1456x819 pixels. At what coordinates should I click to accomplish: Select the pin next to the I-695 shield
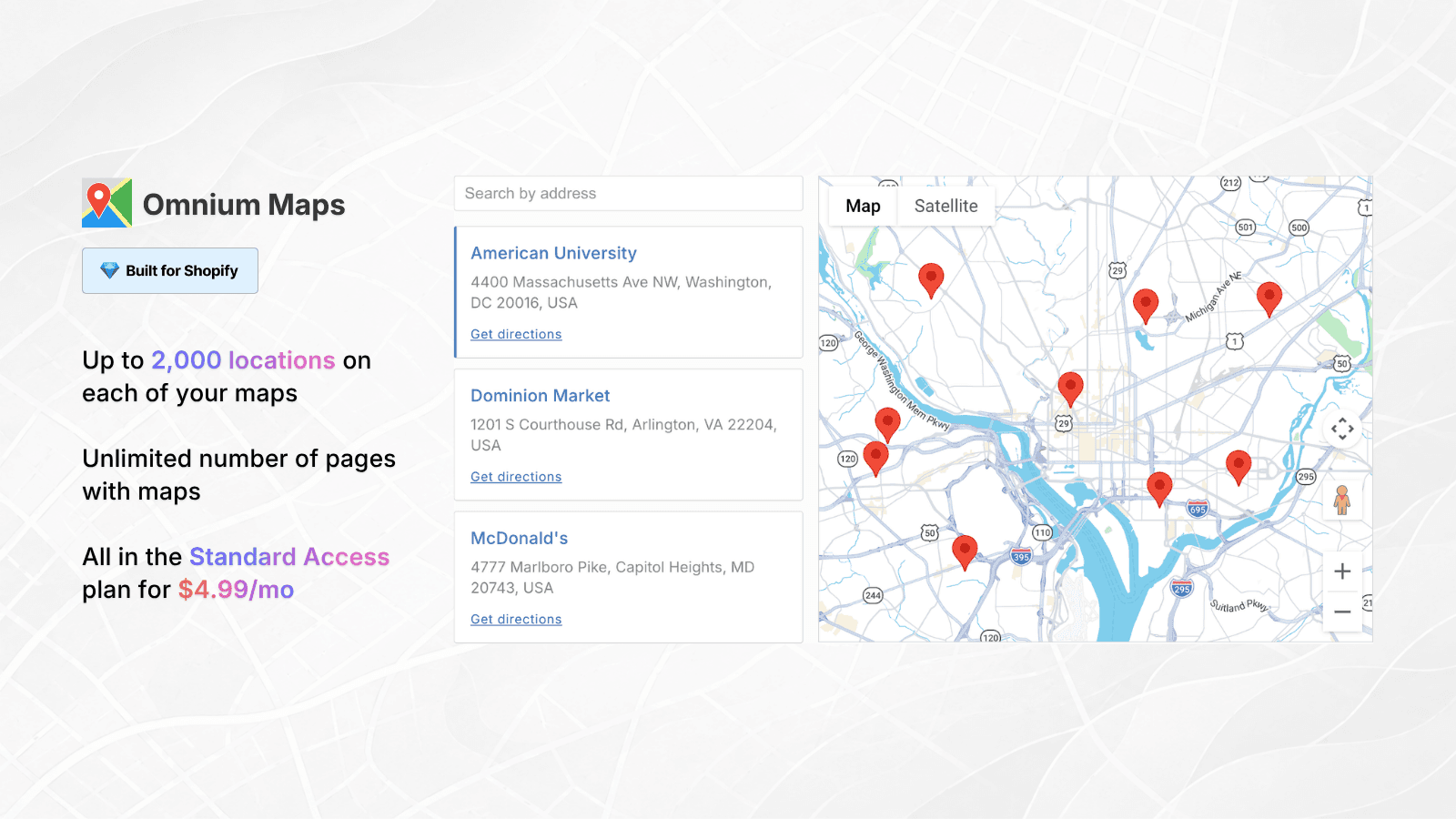pos(1159,490)
